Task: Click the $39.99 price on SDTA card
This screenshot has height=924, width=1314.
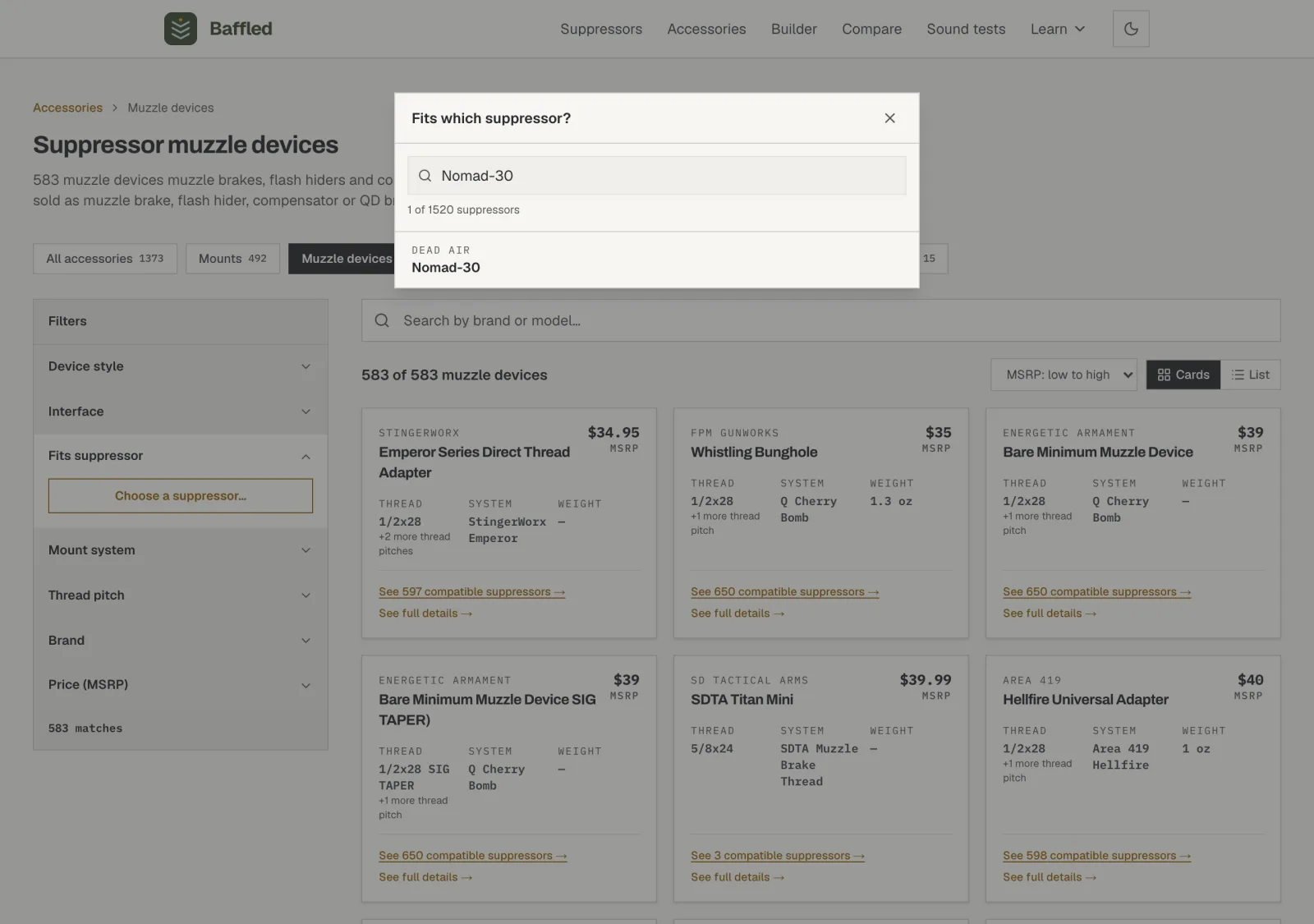Action: (926, 680)
